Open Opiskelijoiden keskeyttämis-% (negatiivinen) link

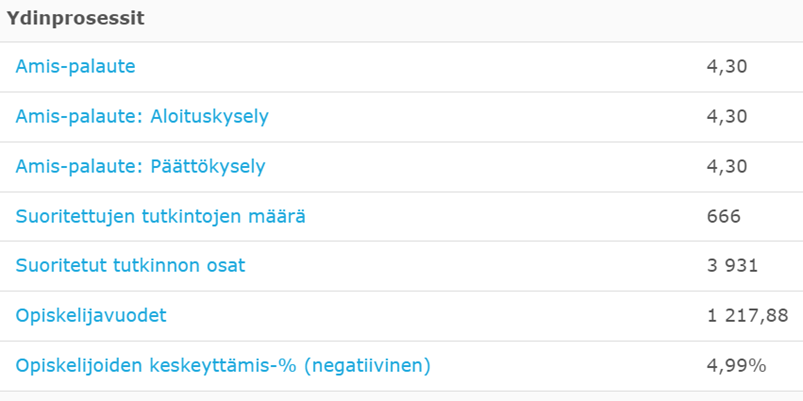coord(223,366)
